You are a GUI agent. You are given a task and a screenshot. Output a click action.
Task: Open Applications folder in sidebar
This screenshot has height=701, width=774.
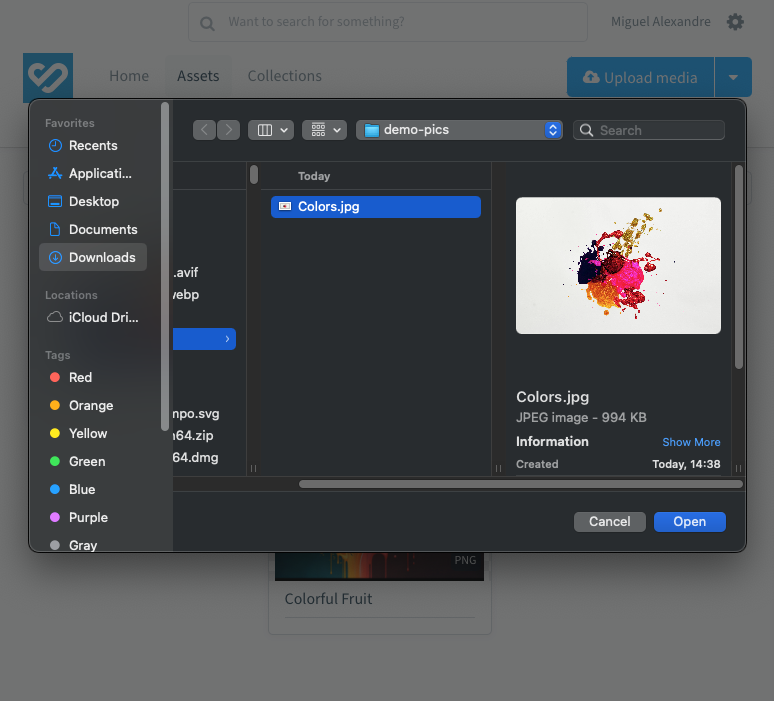99,173
